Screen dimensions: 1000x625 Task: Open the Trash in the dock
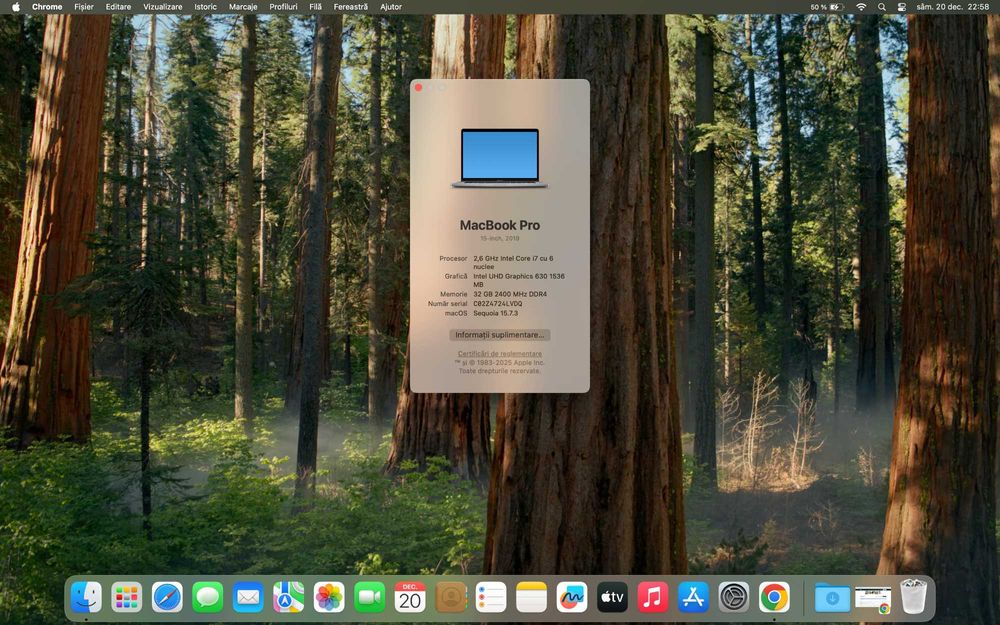tap(913, 597)
